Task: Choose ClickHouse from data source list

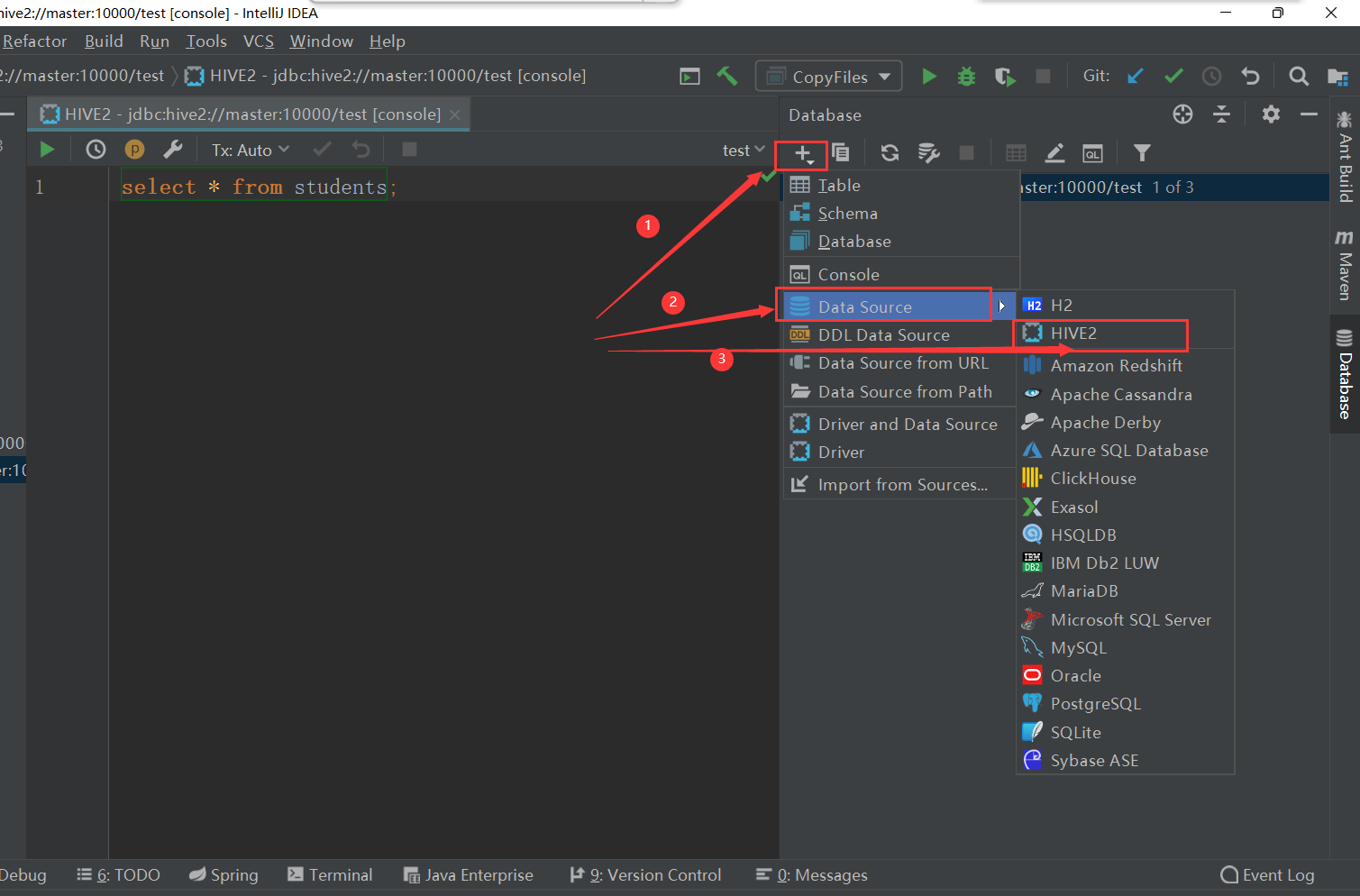Action: point(1125,478)
